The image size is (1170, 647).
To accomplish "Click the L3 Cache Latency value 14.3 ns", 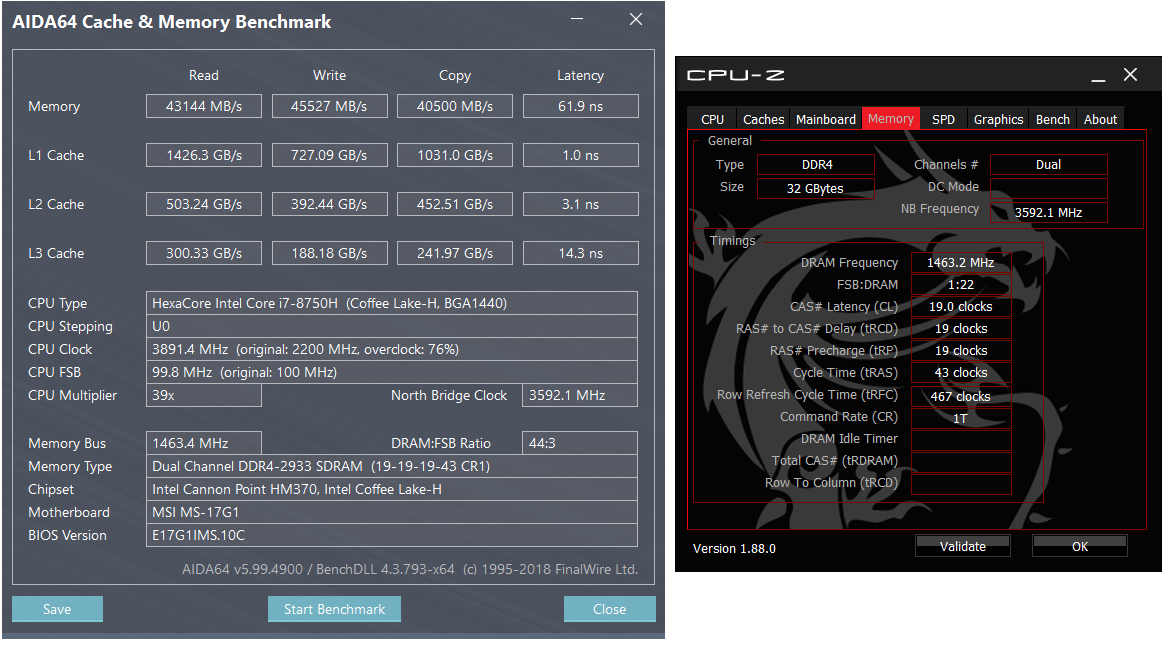I will (x=581, y=253).
